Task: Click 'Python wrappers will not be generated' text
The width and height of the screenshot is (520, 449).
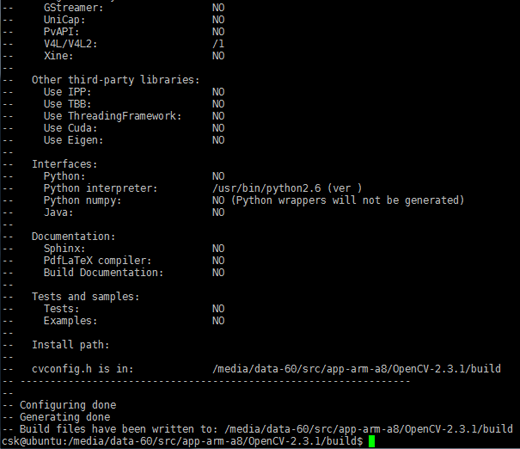Action: [348, 201]
